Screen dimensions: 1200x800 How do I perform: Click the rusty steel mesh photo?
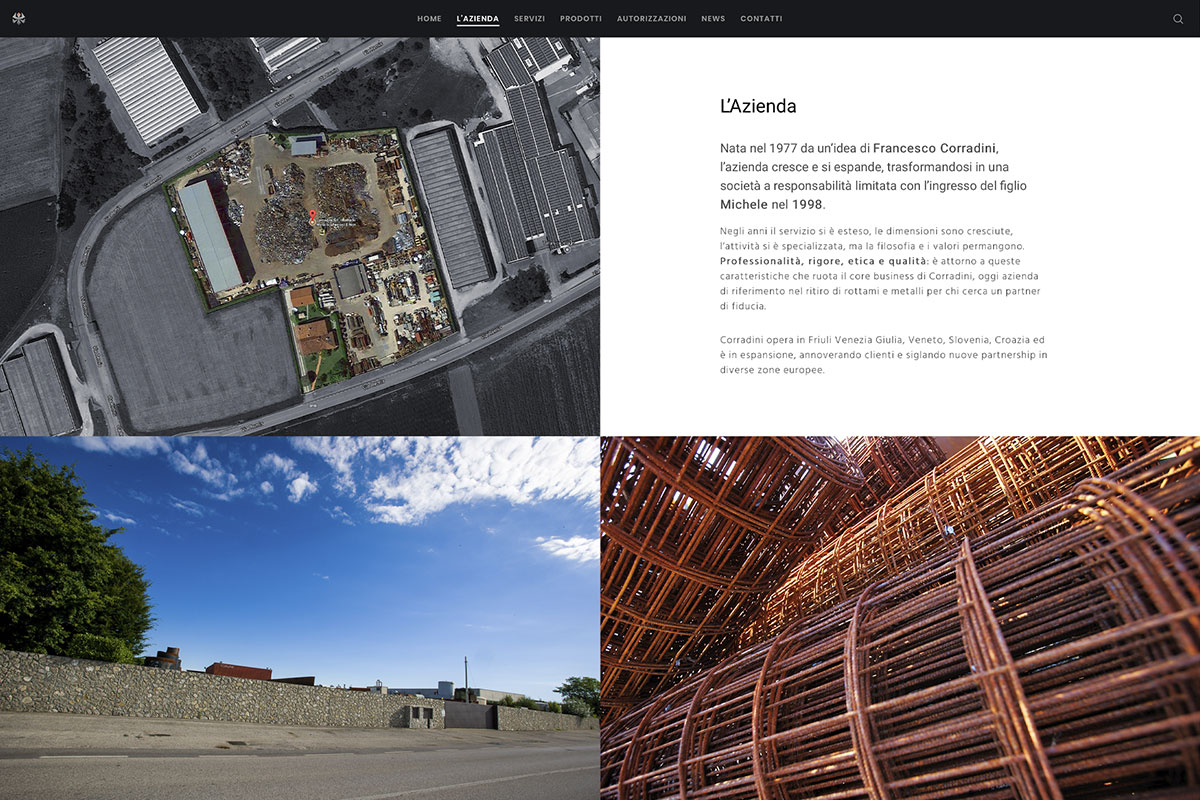click(900, 618)
